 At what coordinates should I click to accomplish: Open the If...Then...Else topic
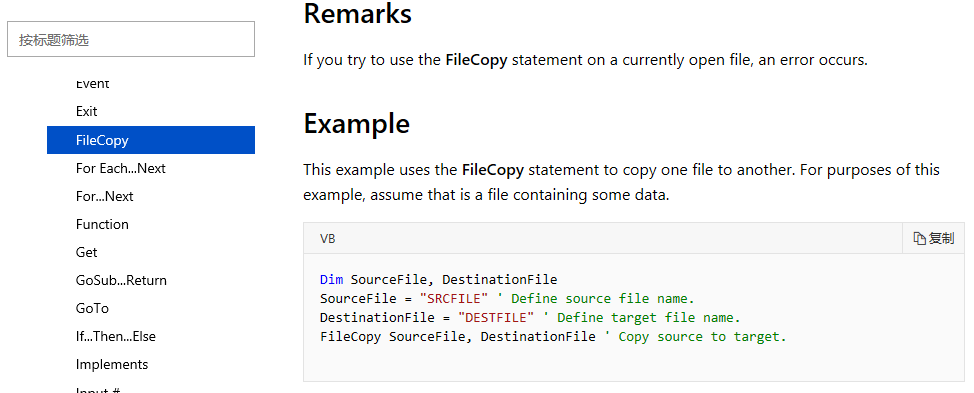click(x=116, y=336)
